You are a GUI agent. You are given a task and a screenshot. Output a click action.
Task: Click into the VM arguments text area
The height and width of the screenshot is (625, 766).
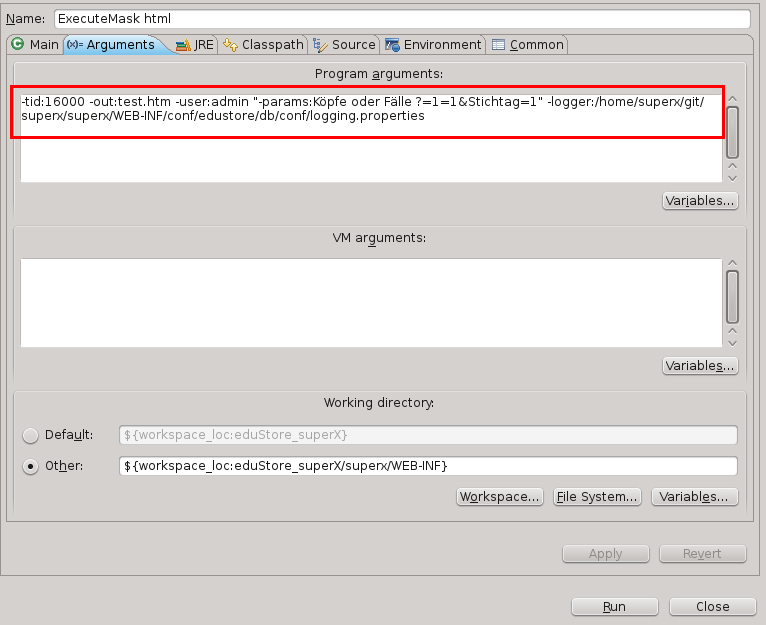pyautogui.click(x=371, y=303)
